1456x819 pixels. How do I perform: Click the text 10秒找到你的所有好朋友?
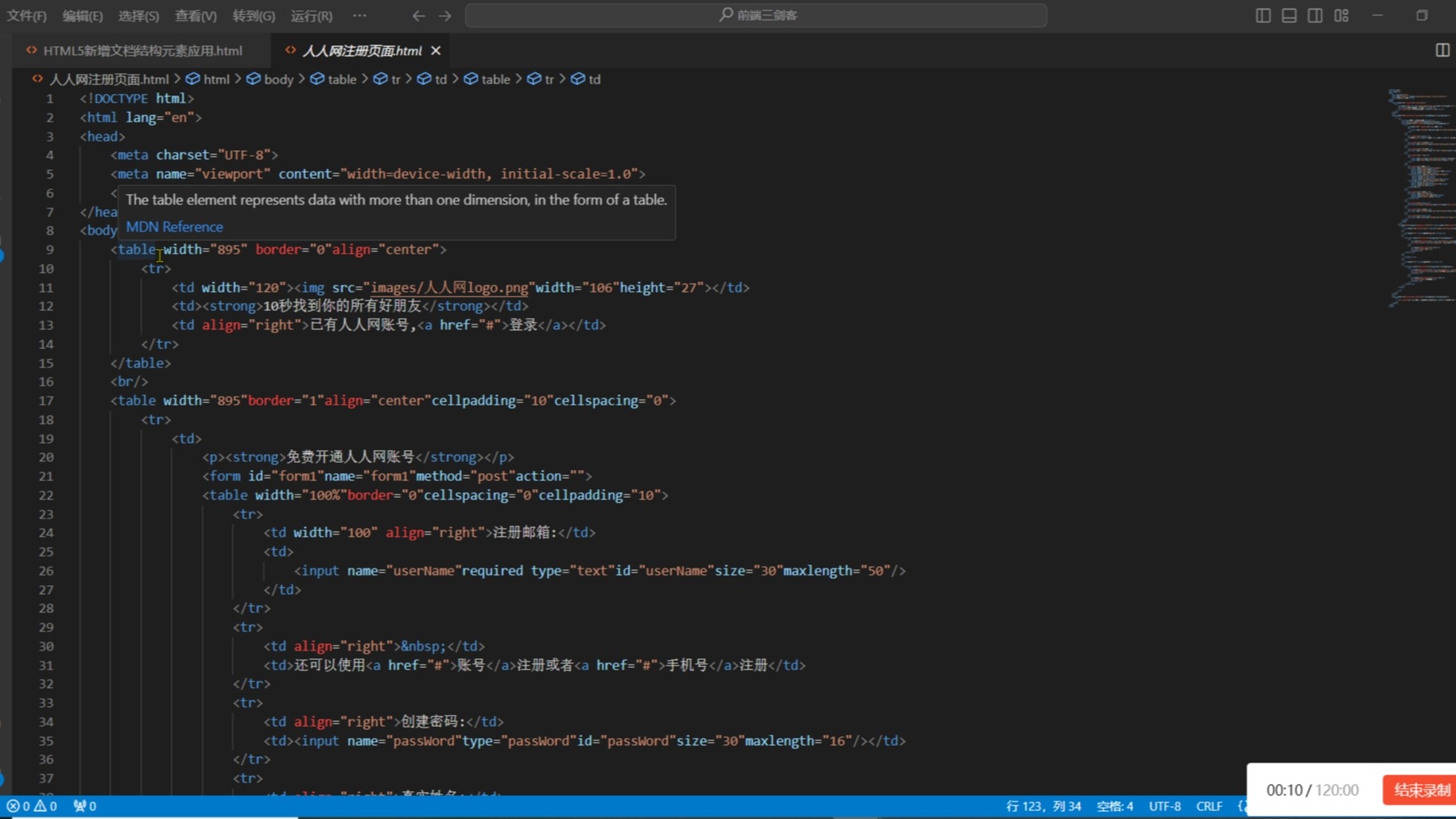[342, 305]
